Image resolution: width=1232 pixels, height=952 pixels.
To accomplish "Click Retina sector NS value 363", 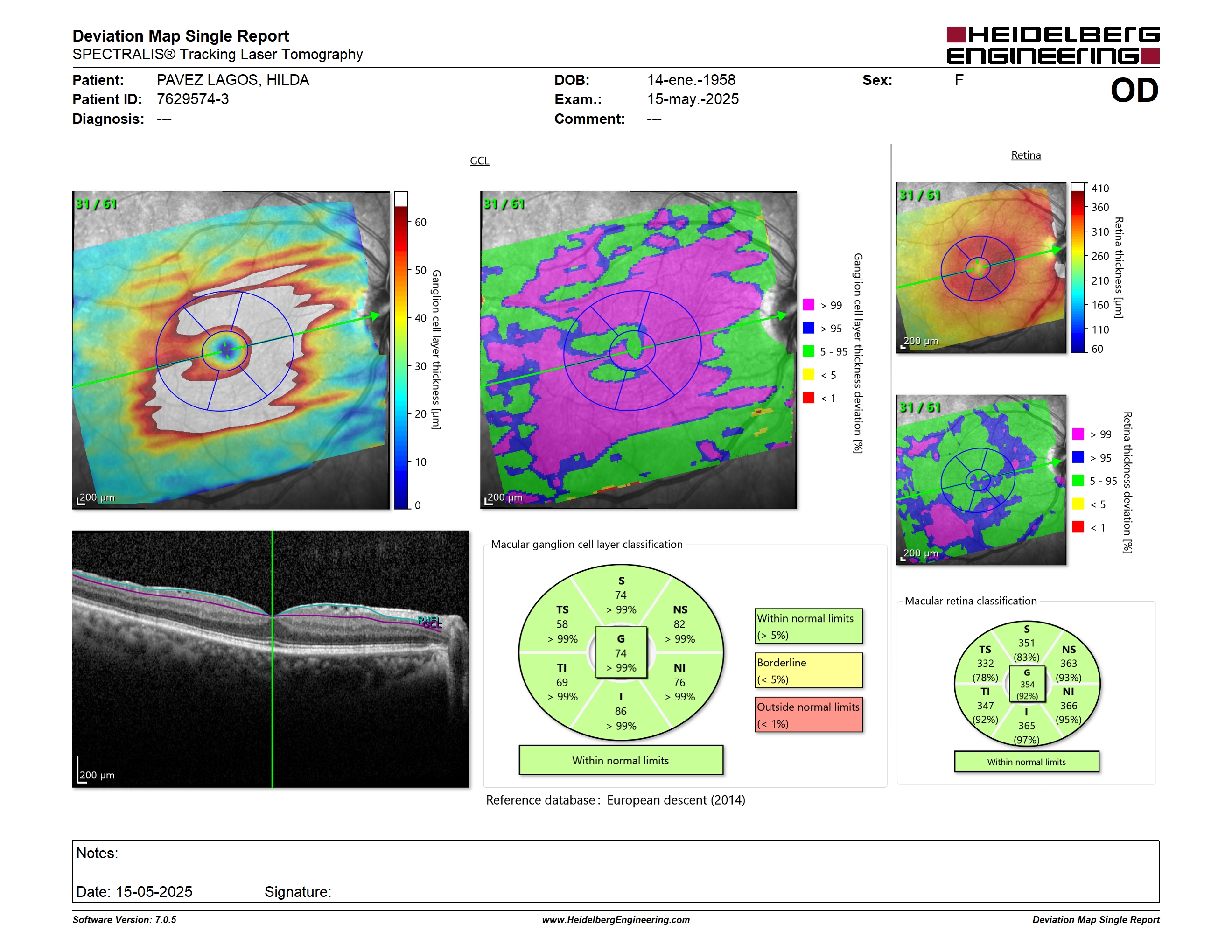I will point(1068,663).
